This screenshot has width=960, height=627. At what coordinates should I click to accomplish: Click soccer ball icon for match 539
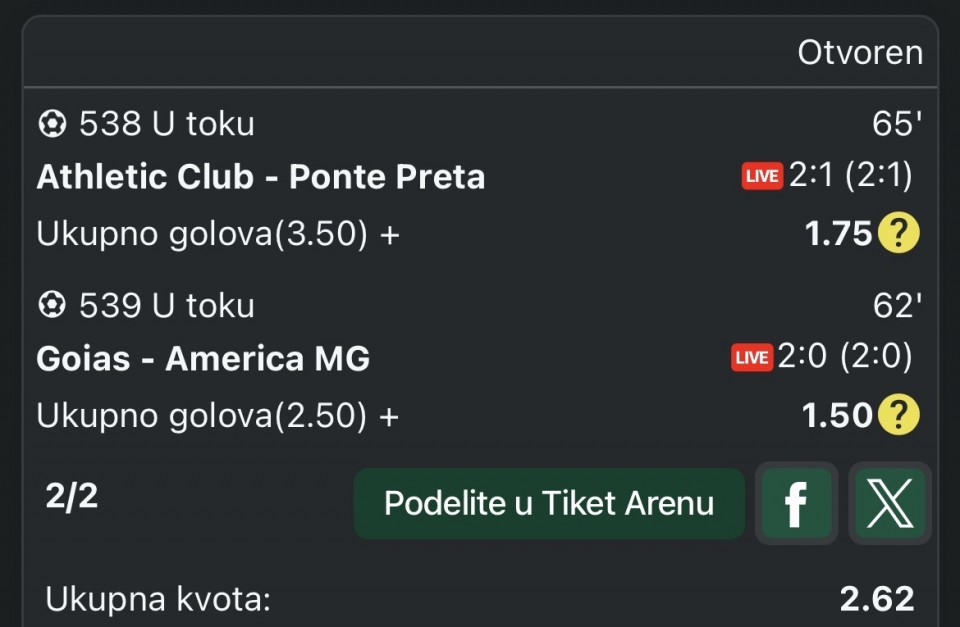click(x=52, y=305)
